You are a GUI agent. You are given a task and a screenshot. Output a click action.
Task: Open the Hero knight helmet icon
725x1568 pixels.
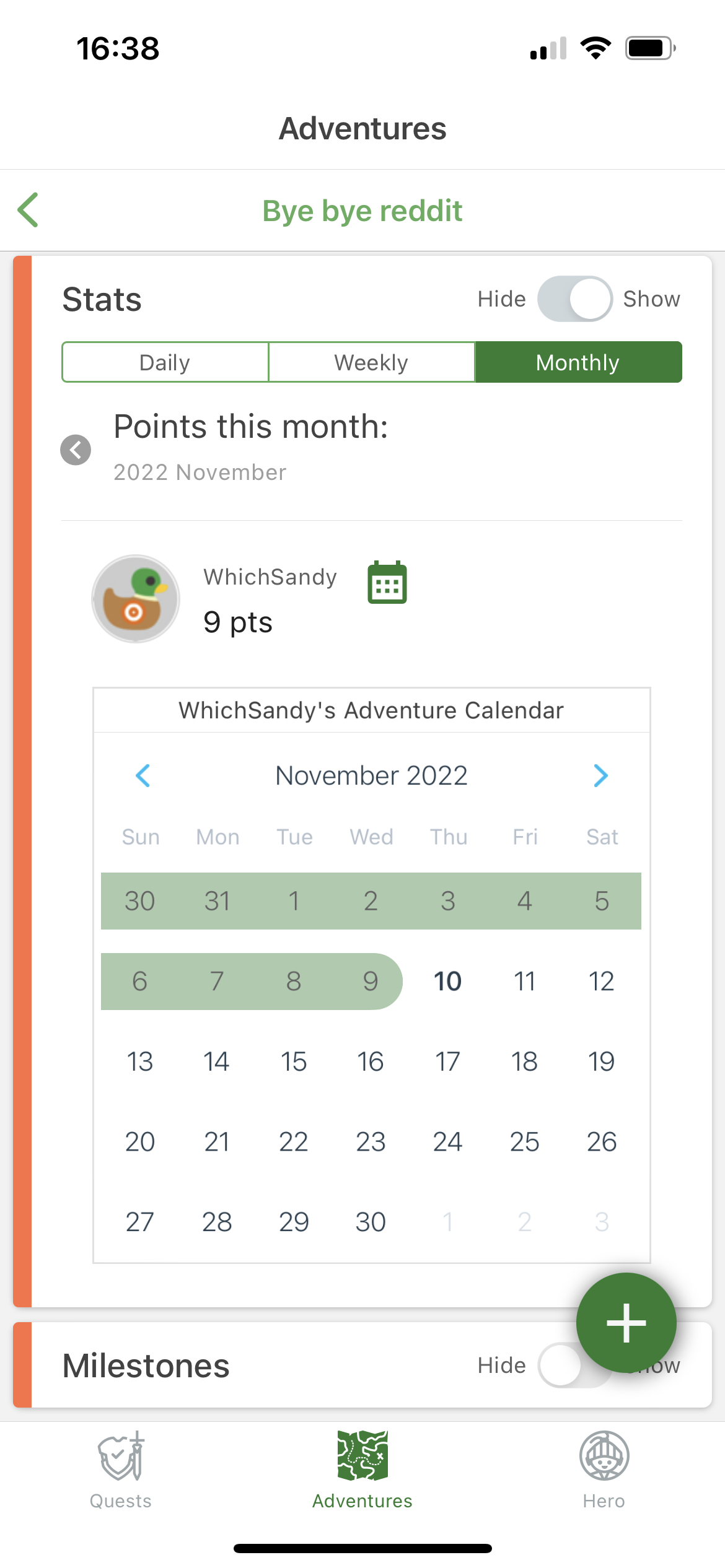click(x=604, y=1456)
